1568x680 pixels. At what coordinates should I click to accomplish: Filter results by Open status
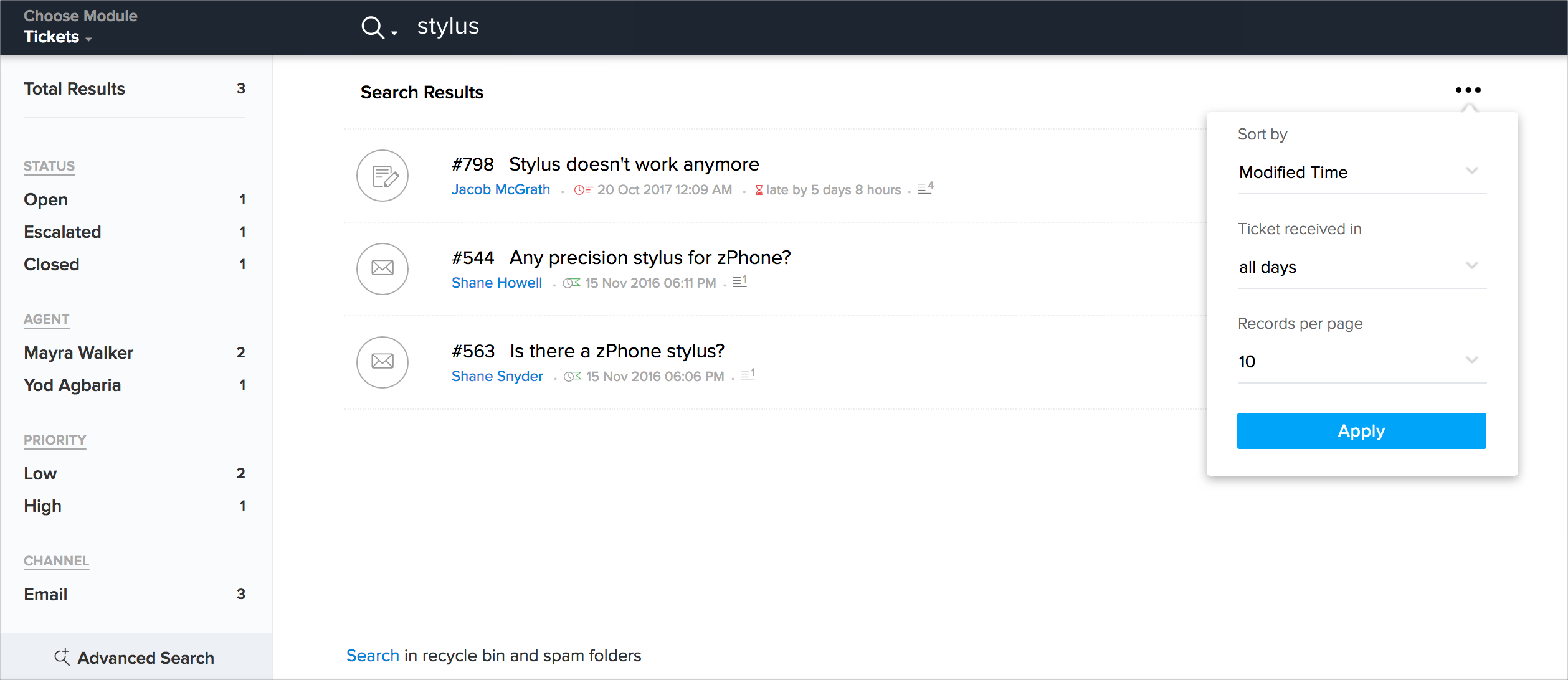(x=46, y=200)
